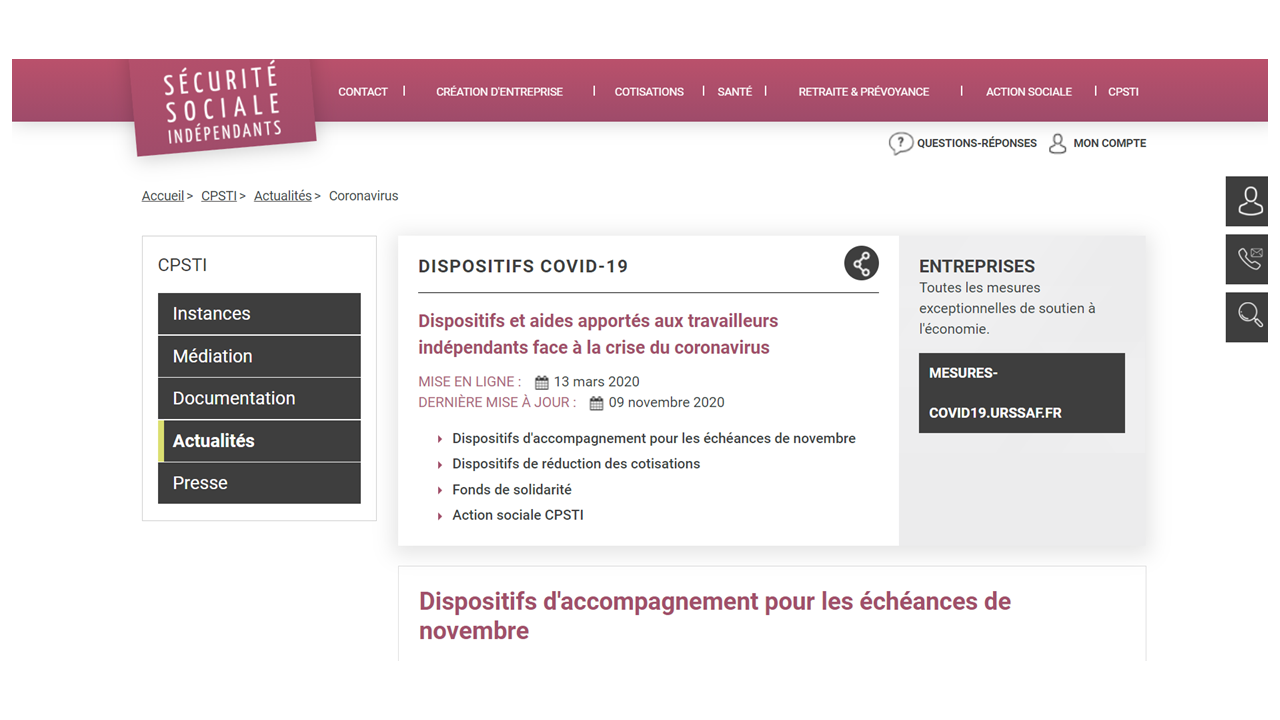The width and height of the screenshot is (1280, 720).
Task: Open the user profile icon on right sidebar
Action: click(x=1250, y=201)
